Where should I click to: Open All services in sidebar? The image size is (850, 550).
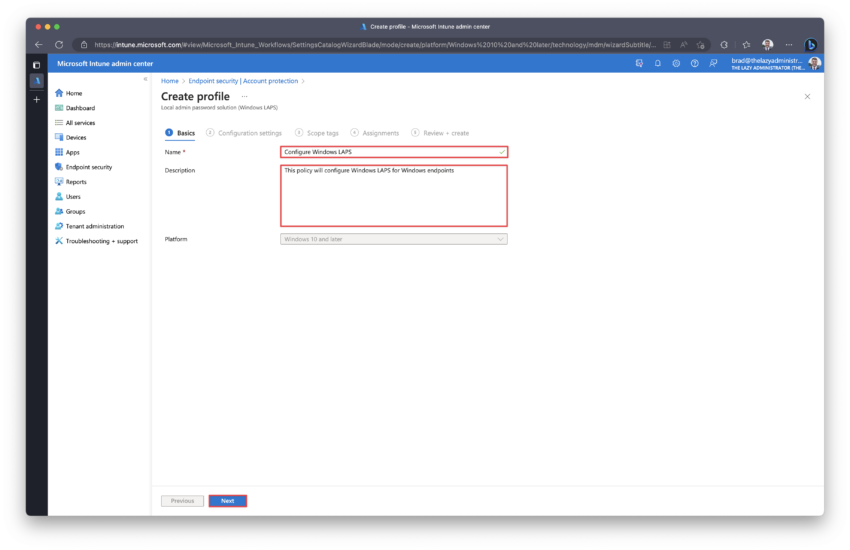[x=75, y=122]
